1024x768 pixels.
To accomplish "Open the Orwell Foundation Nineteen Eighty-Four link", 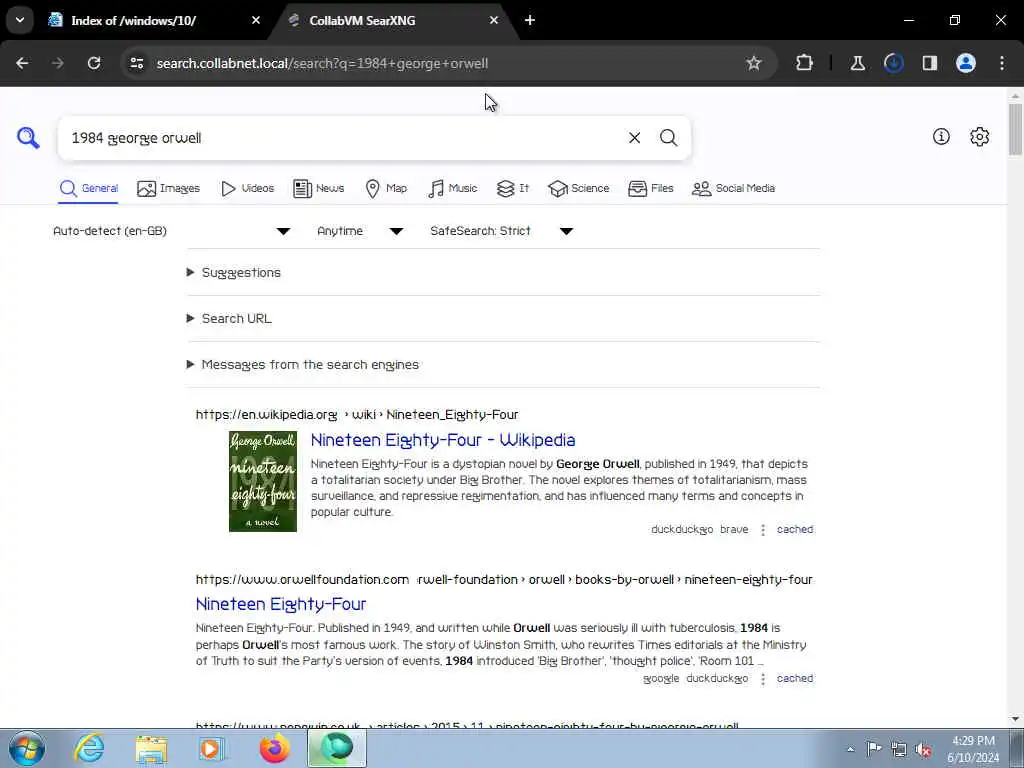I will coord(281,604).
